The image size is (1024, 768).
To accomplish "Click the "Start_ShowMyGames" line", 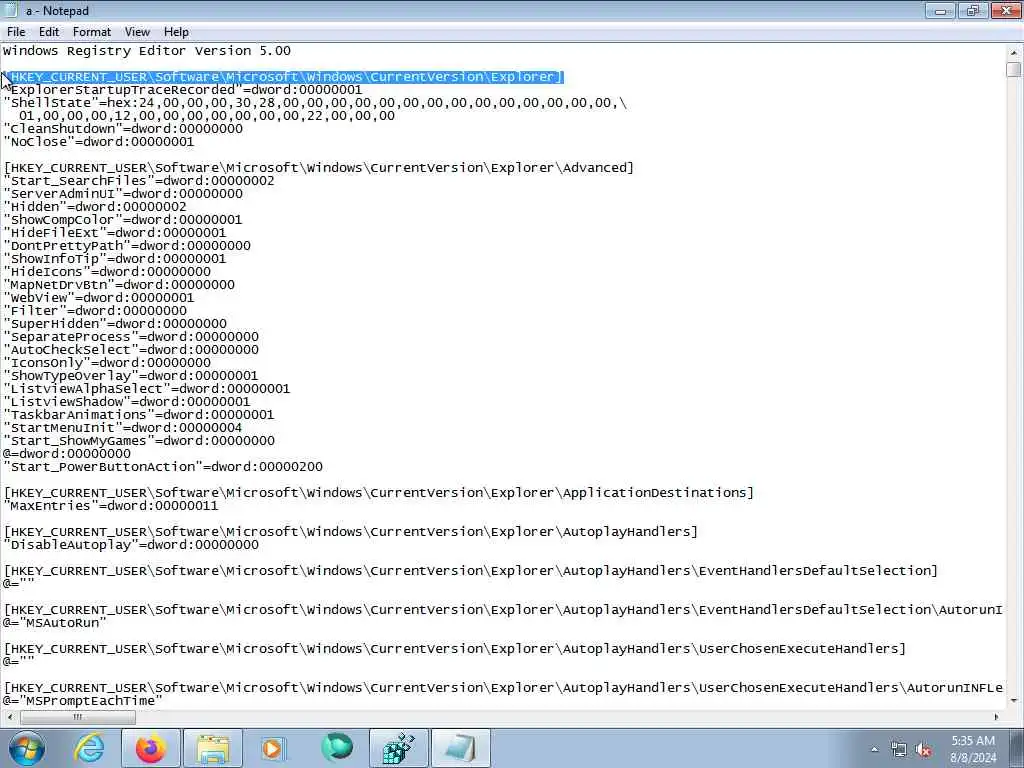I will (139, 441).
